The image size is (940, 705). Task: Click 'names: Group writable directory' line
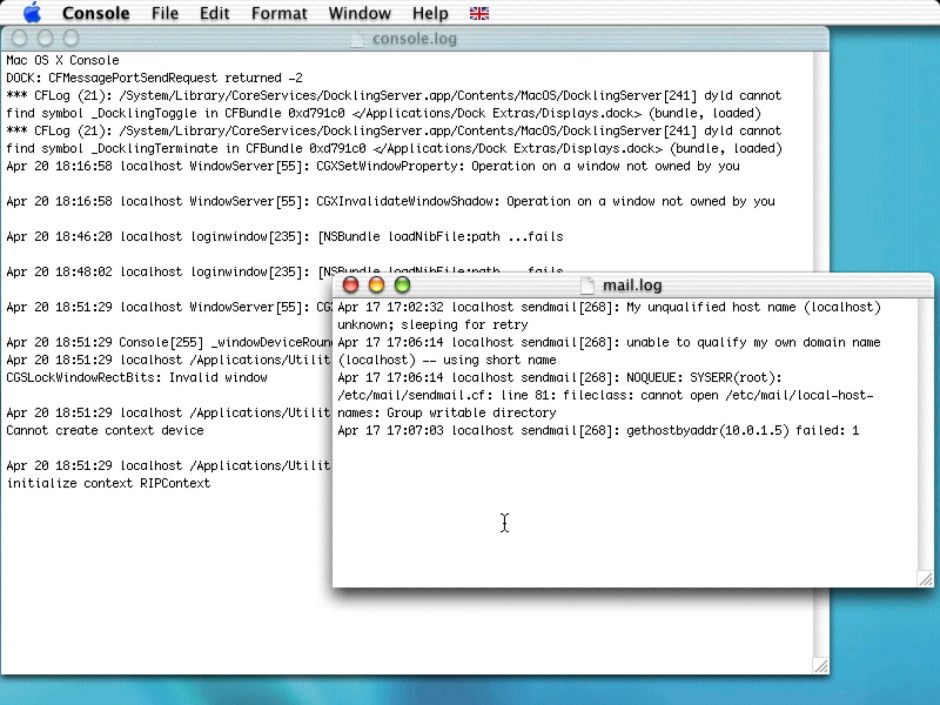click(447, 413)
